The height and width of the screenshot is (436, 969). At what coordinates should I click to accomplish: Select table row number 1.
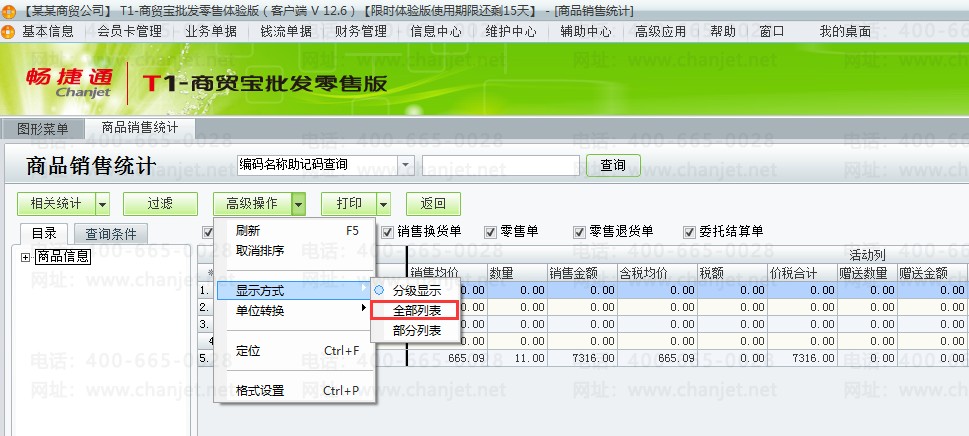pos(205,290)
